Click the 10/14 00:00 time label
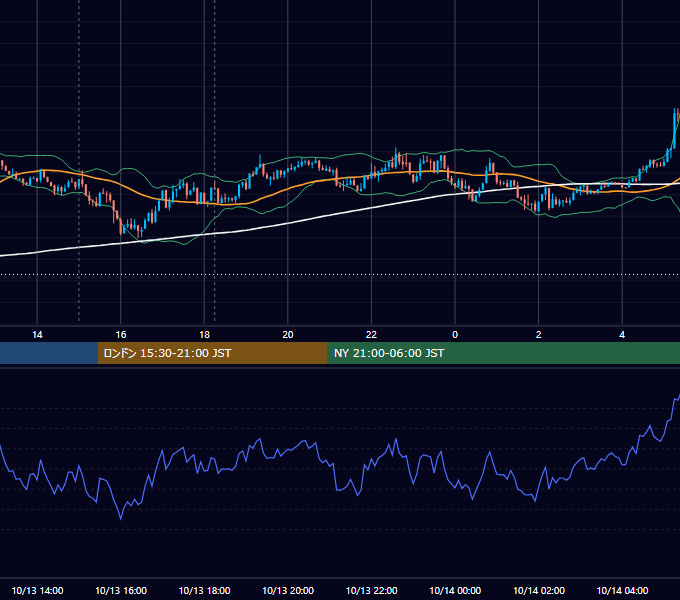The width and height of the screenshot is (680, 600). coord(455,590)
